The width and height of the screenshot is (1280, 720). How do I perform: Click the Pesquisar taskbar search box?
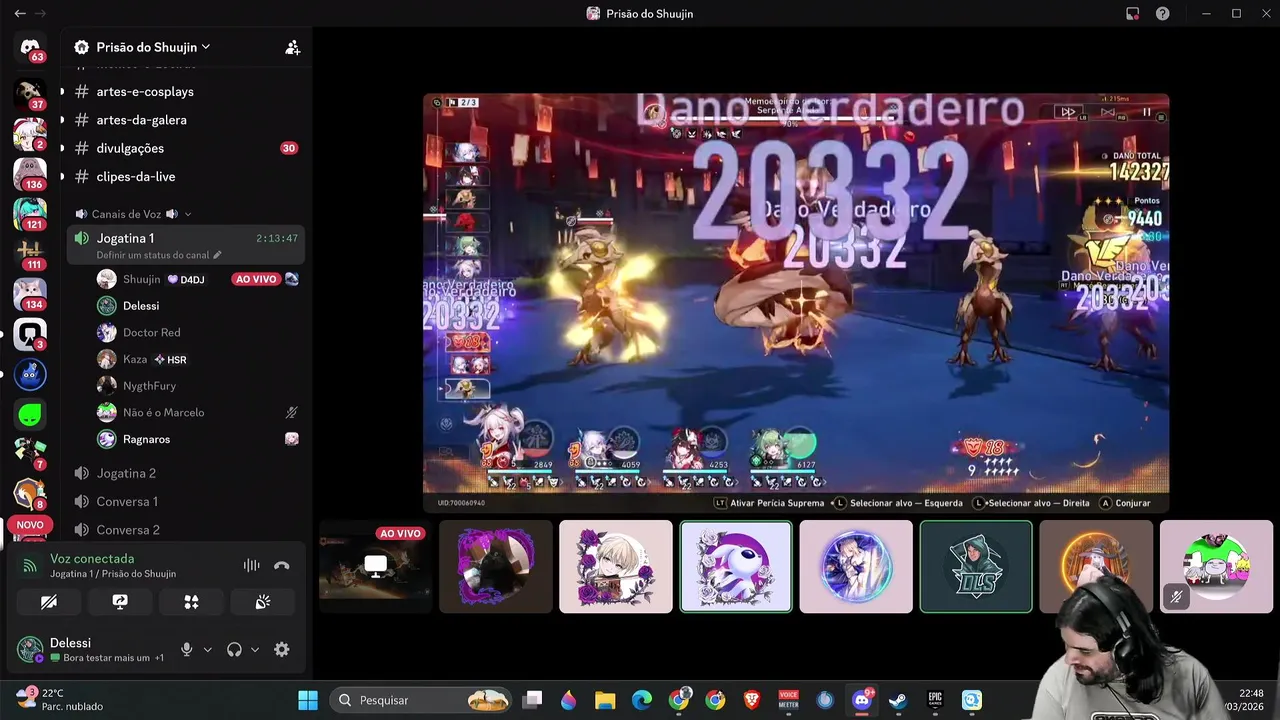pos(420,700)
